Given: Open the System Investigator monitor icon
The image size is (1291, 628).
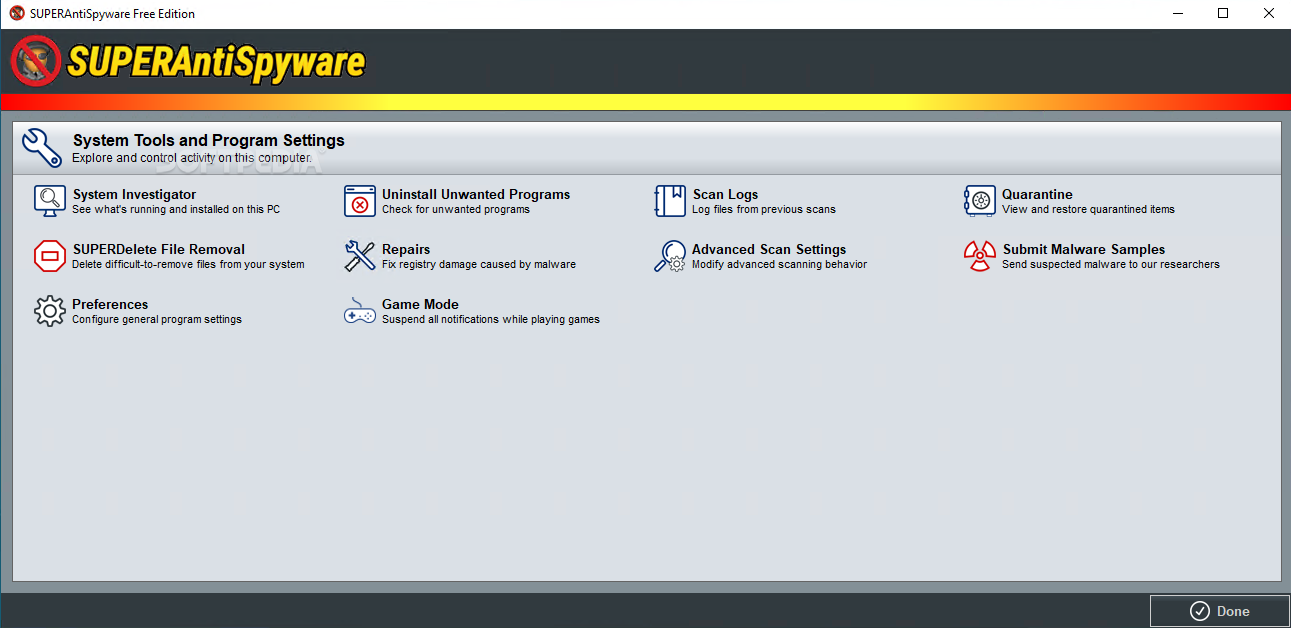Looking at the screenshot, I should (49, 201).
